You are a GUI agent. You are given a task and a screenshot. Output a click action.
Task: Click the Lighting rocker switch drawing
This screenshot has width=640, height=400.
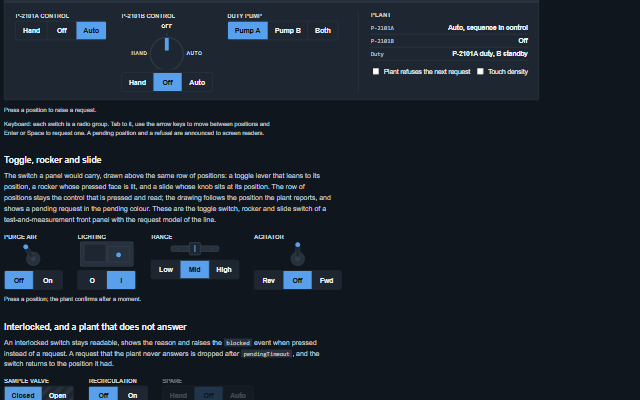tap(107, 254)
